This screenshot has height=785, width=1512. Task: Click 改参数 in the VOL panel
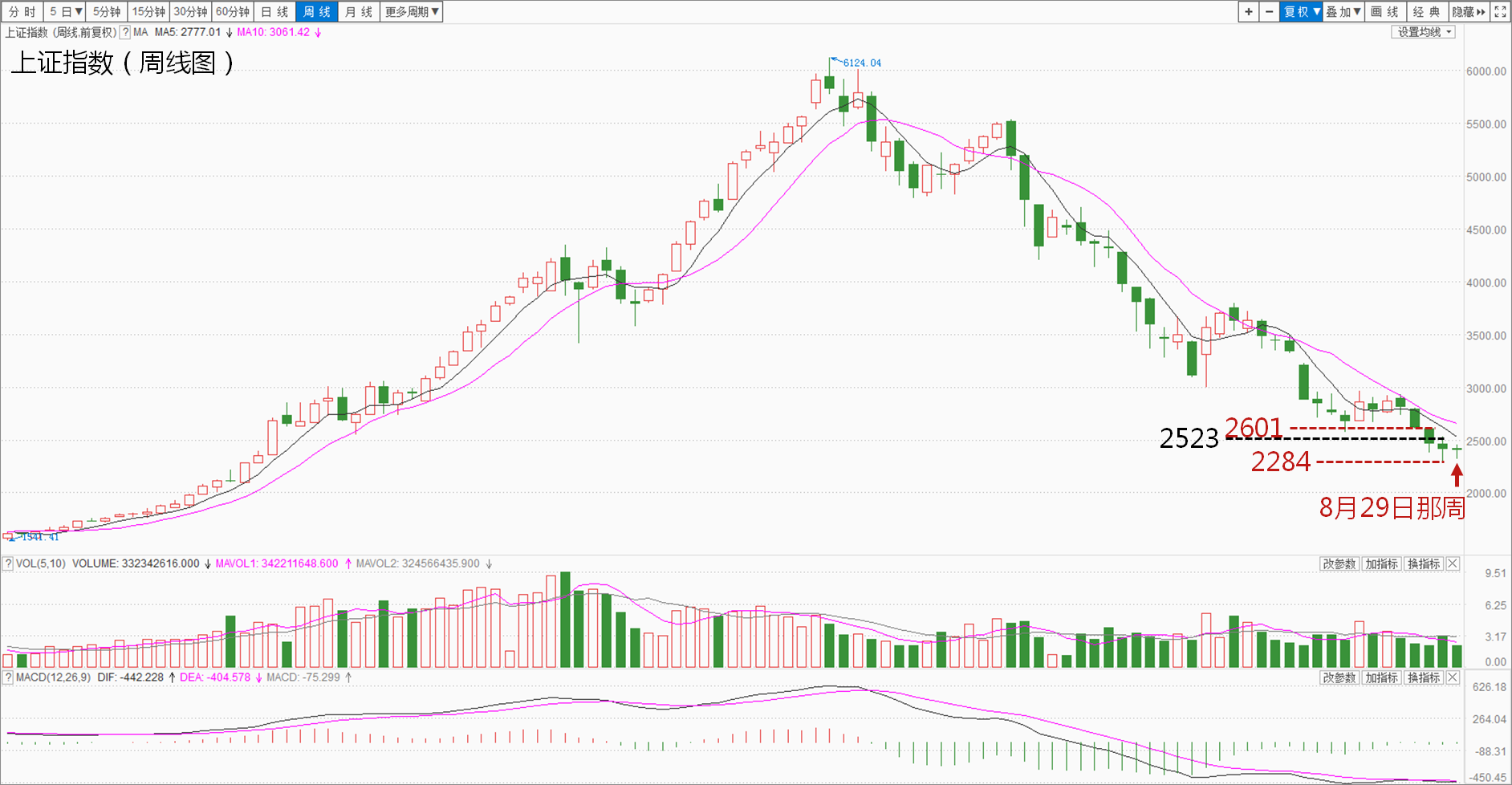tap(1339, 564)
